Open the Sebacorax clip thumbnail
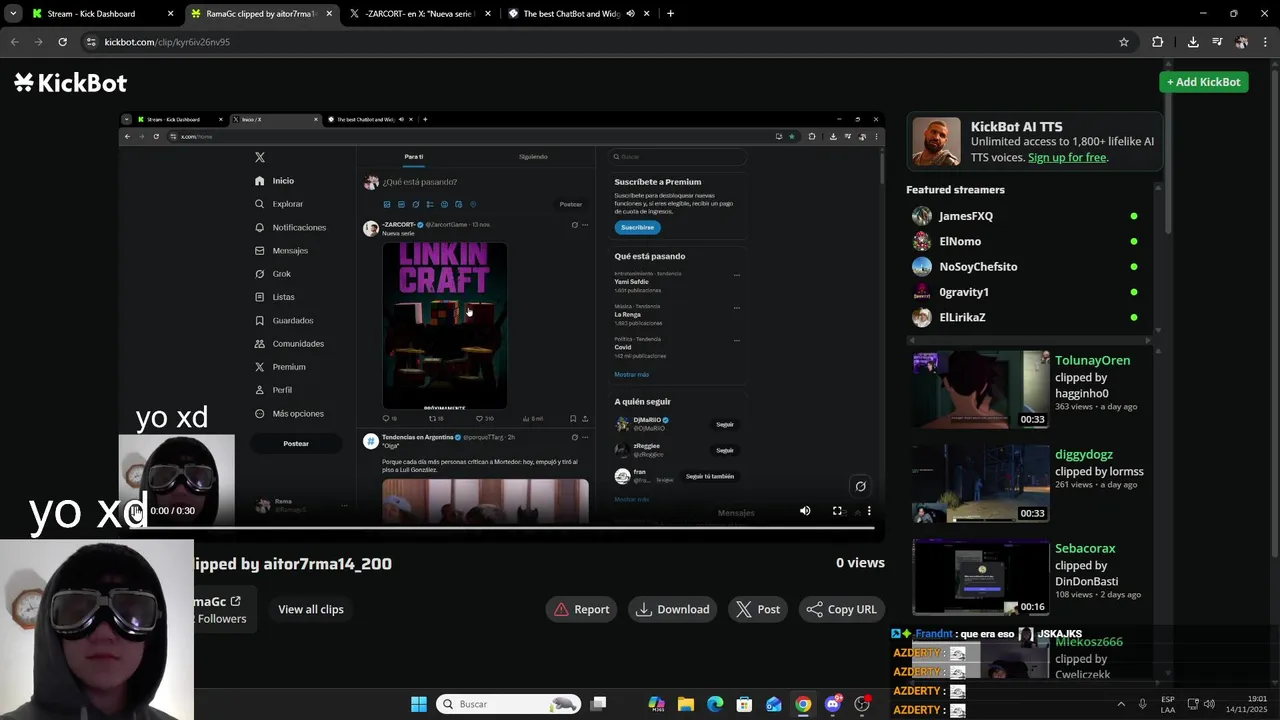Image resolution: width=1280 pixels, height=720 pixels. pos(981,577)
